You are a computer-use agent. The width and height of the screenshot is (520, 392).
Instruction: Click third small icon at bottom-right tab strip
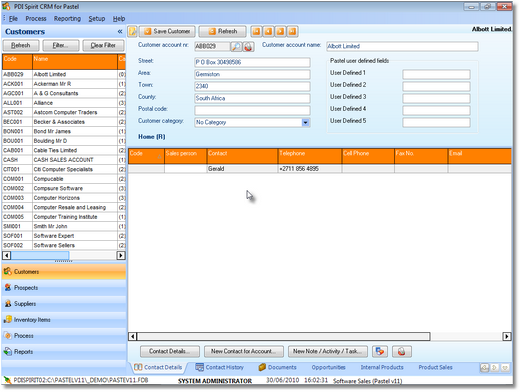click(x=505, y=368)
